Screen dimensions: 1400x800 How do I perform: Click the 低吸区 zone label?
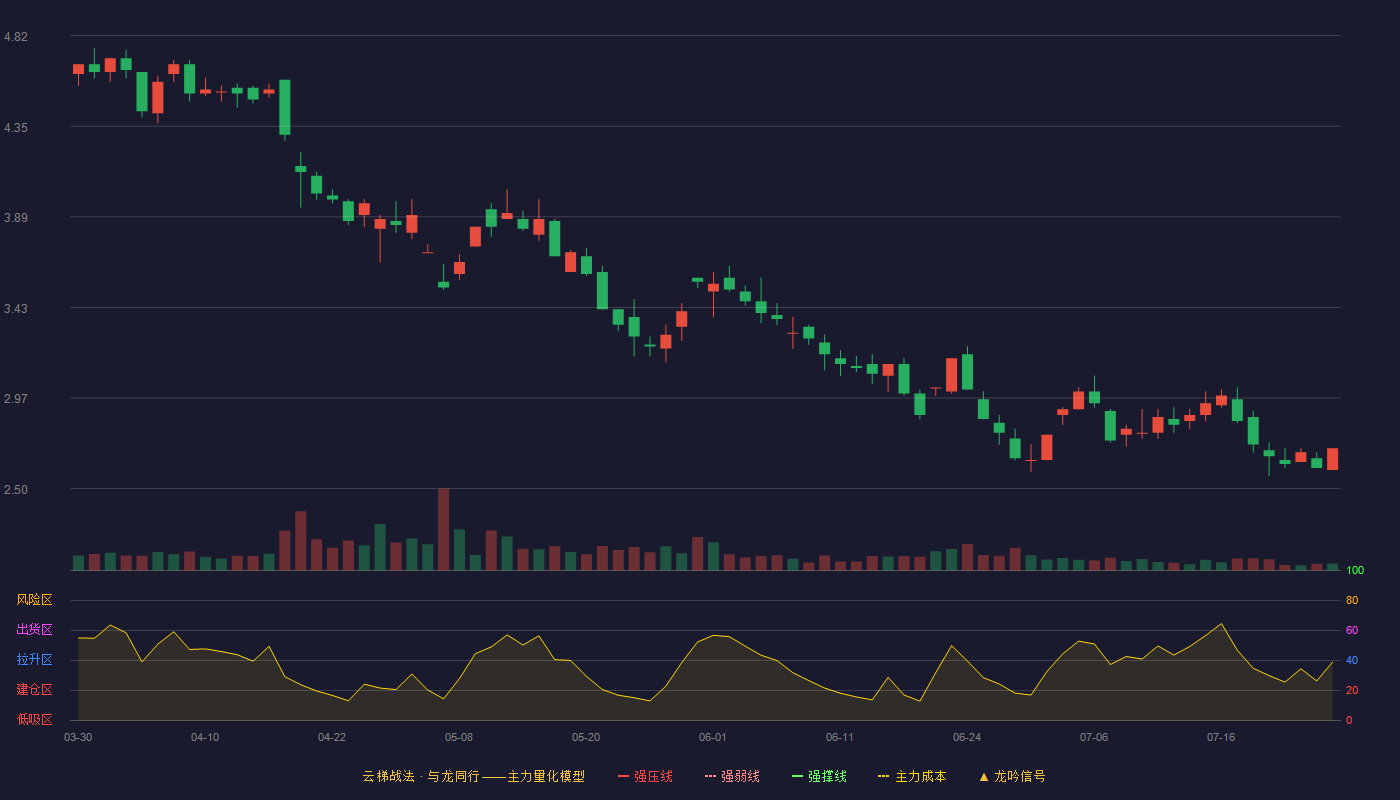pos(34,720)
